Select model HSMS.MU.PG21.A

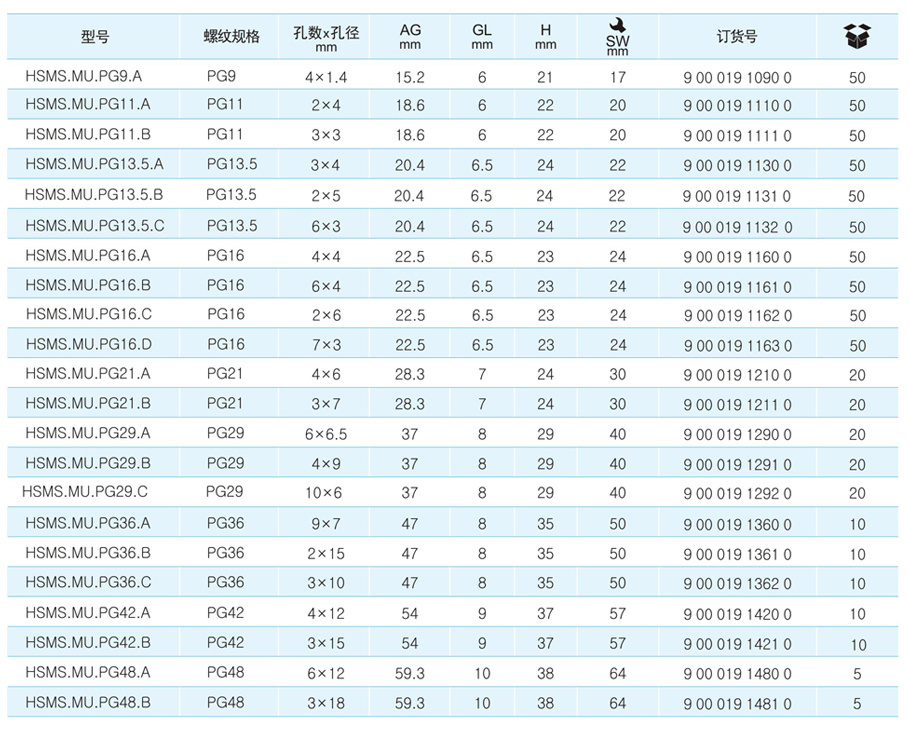click(88, 374)
